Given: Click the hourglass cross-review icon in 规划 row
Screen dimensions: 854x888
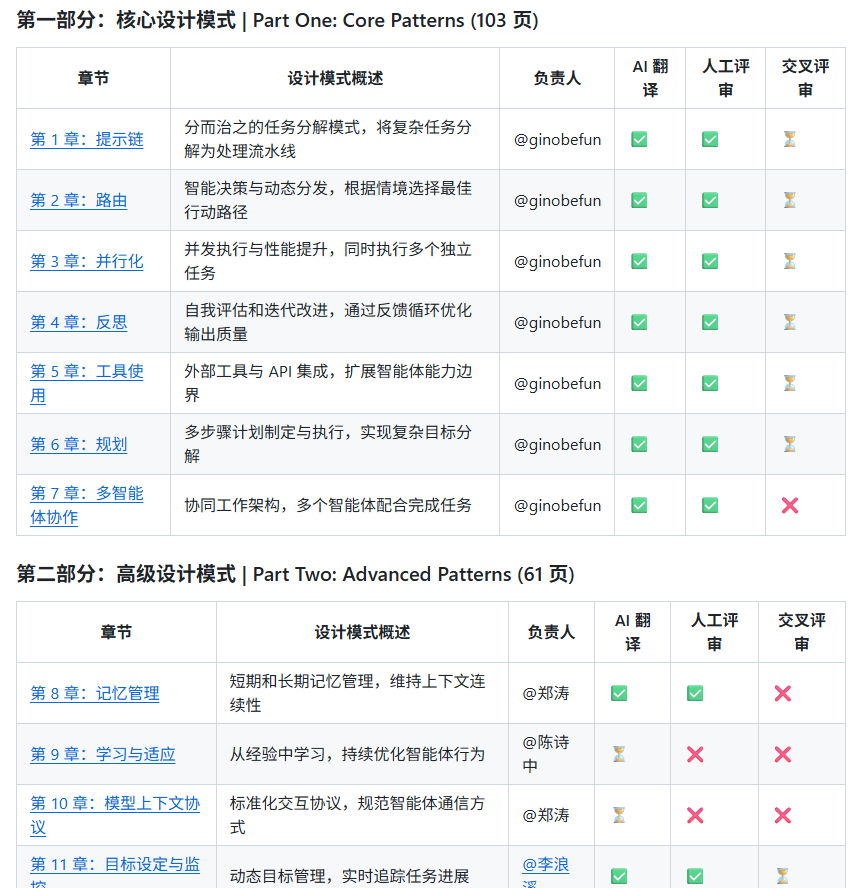Looking at the screenshot, I should (789, 444).
